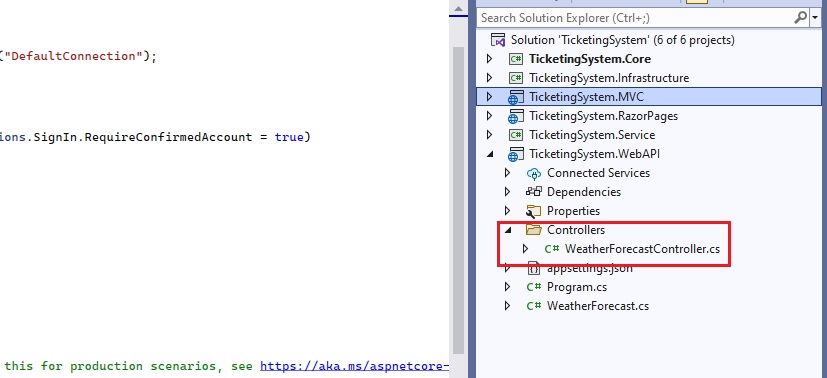827x378 pixels.
Task: Click the web project icon for TicketingSystem.MVC
Action: 515,98
